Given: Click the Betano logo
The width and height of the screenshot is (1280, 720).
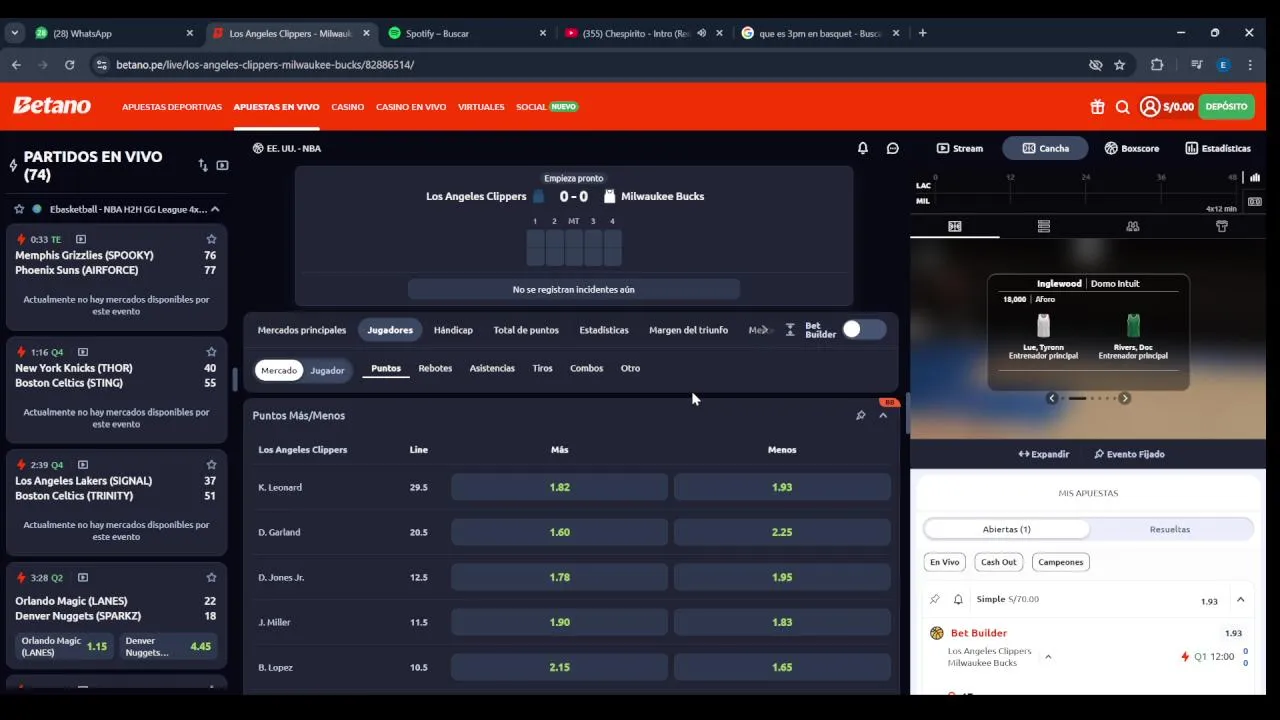Looking at the screenshot, I should point(52,106).
